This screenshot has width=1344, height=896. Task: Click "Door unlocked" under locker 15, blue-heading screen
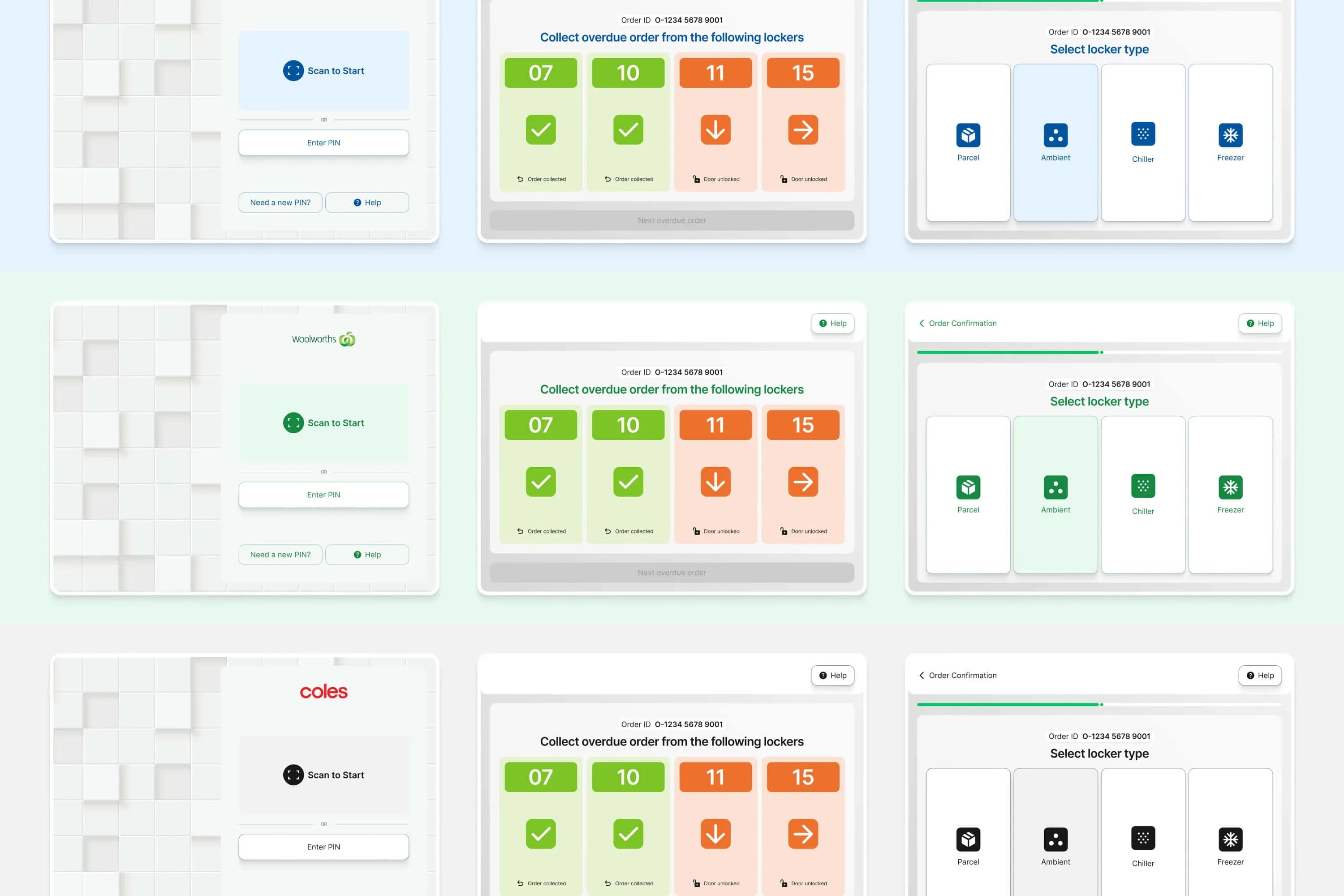pos(809,180)
